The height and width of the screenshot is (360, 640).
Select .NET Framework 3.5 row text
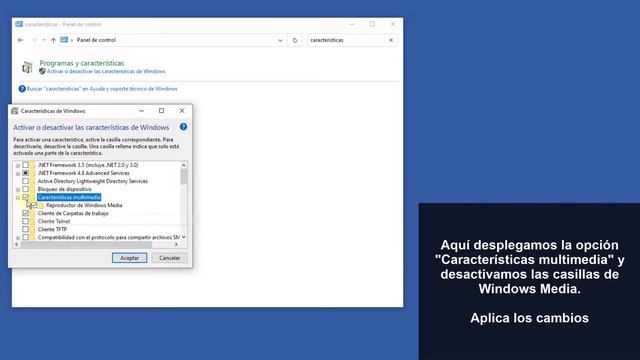click(88, 165)
